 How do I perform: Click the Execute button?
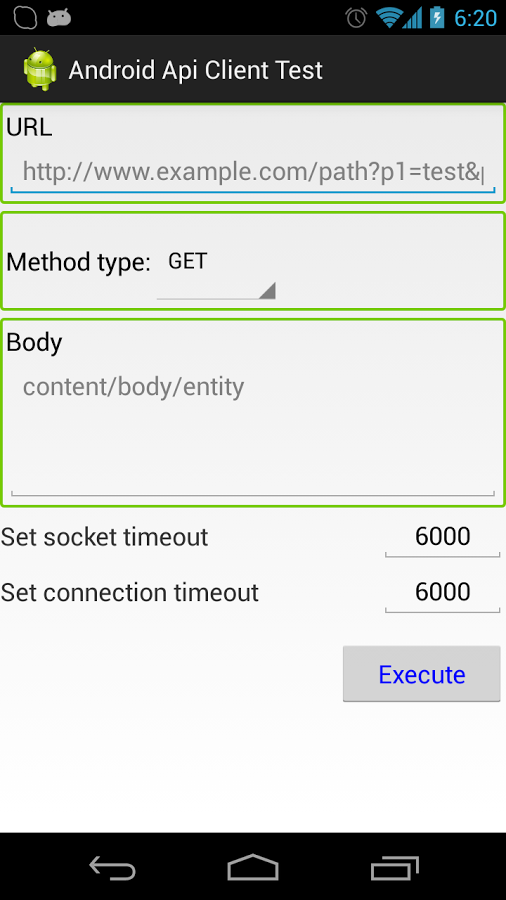pos(422,674)
